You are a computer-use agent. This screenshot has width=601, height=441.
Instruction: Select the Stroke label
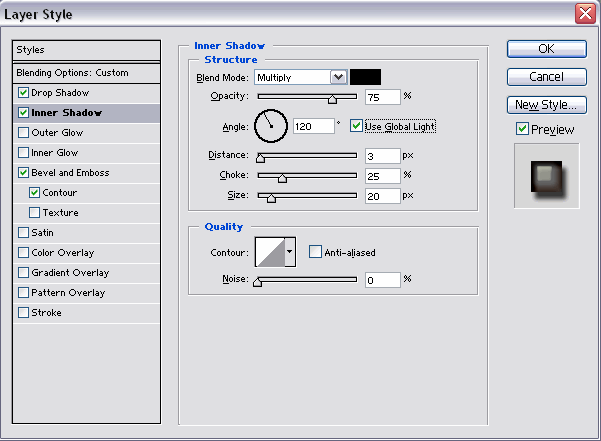pyautogui.click(x=46, y=313)
